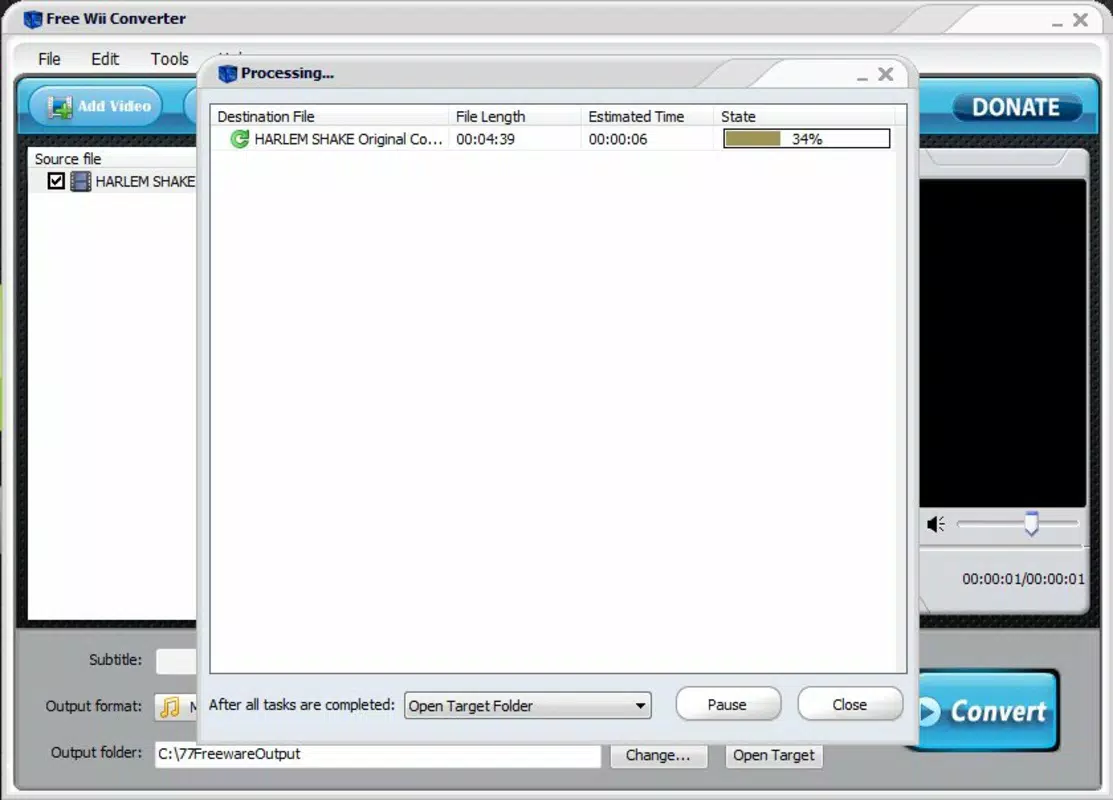This screenshot has height=800, width=1113.
Task: Click the Change... output folder button
Action: tap(658, 755)
